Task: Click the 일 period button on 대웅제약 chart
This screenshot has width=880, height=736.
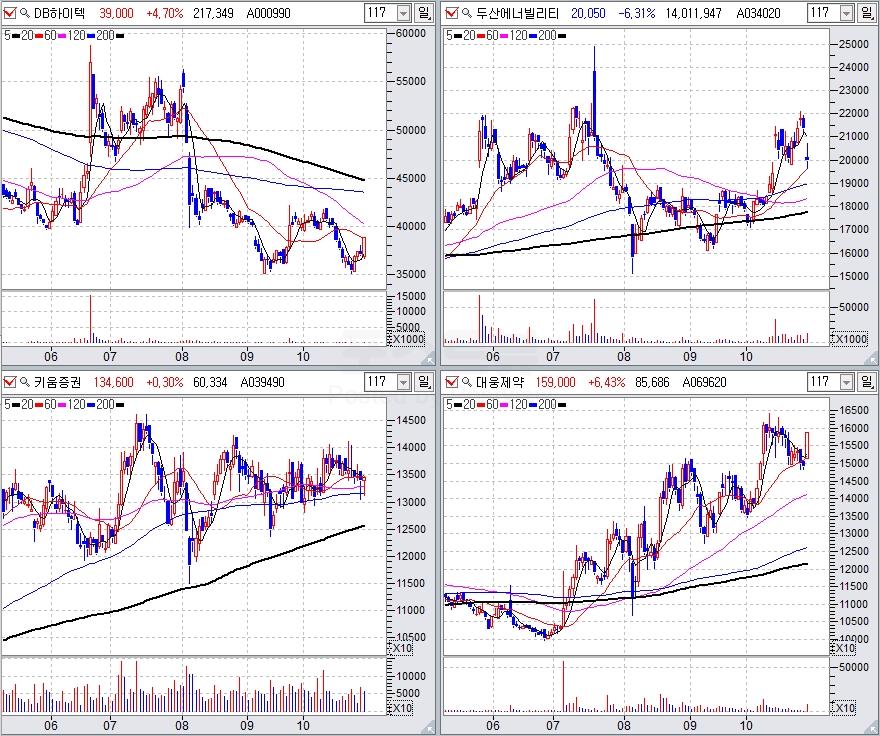Action: point(865,381)
